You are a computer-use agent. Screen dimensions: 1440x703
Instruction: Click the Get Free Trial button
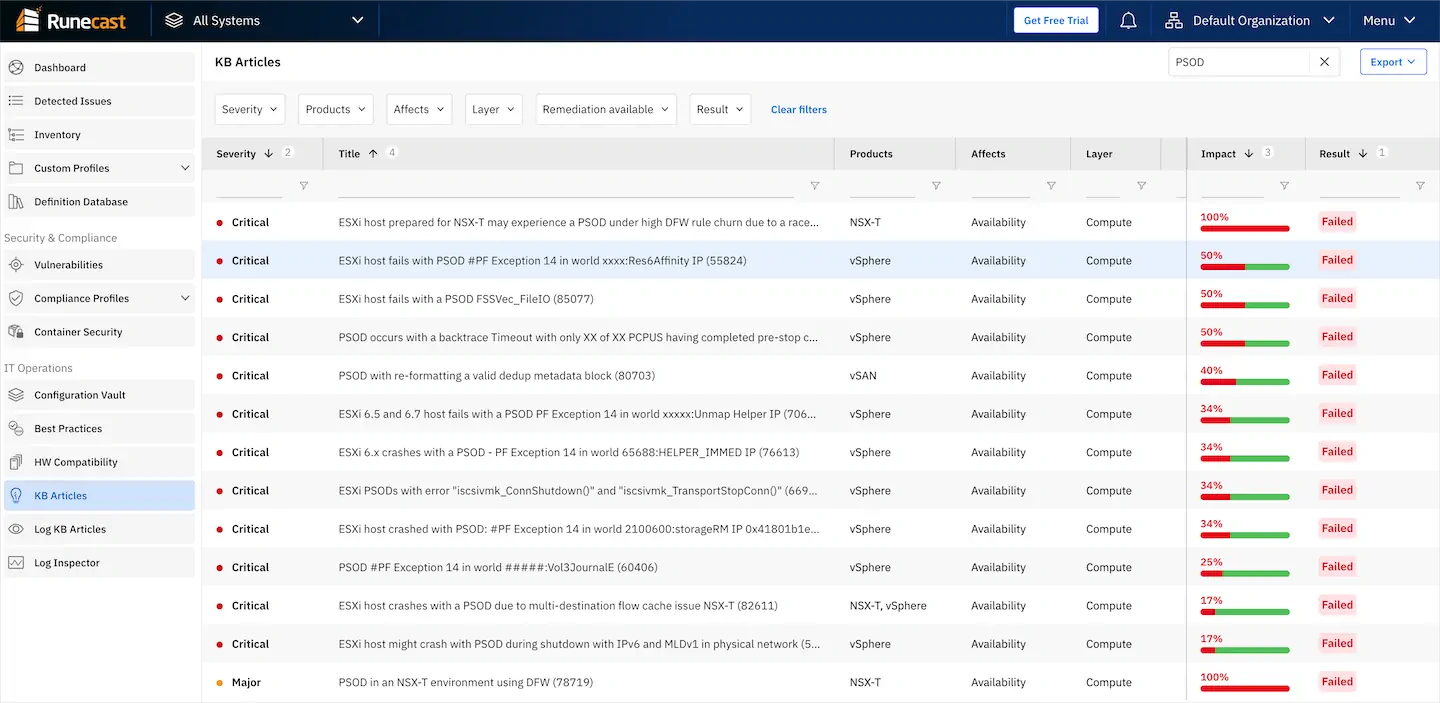1056,20
